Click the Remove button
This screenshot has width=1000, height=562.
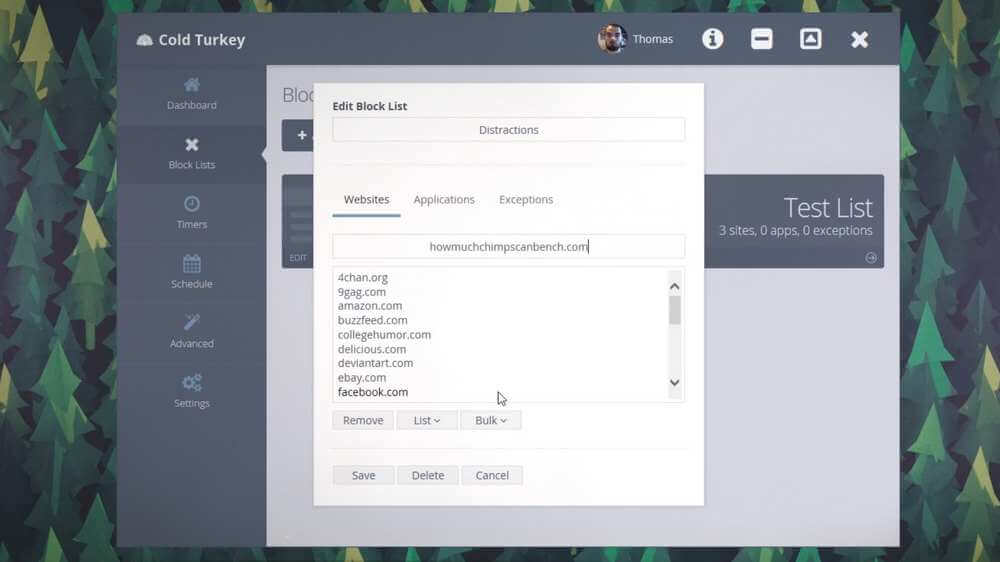363,420
